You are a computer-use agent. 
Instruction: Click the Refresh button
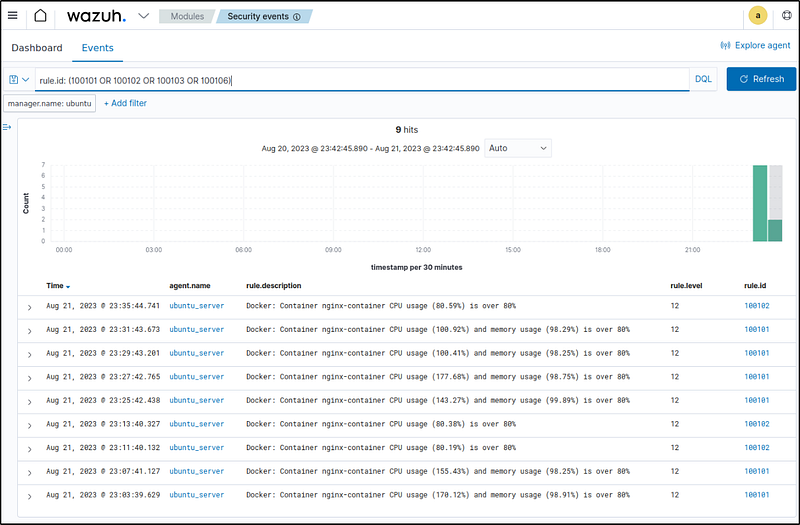[761, 80]
